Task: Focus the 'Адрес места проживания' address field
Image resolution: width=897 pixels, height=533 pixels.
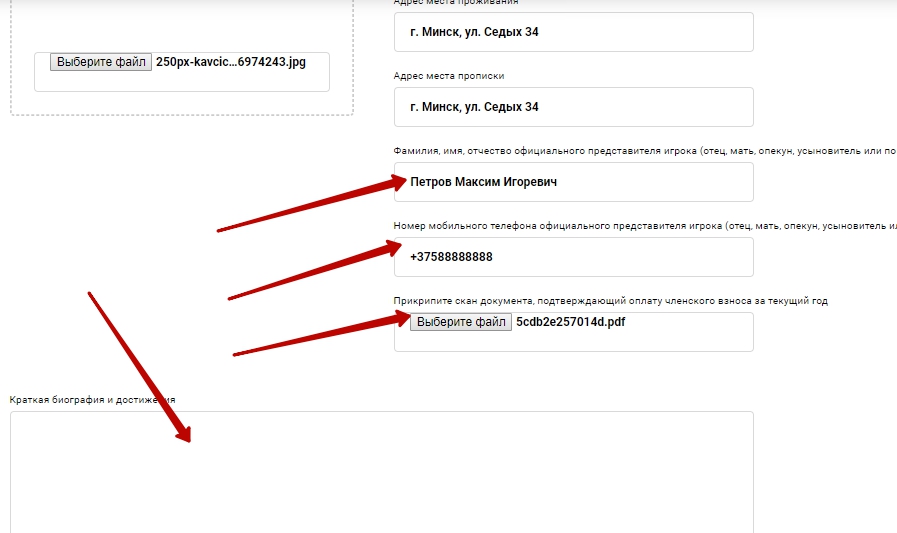Action: click(573, 32)
